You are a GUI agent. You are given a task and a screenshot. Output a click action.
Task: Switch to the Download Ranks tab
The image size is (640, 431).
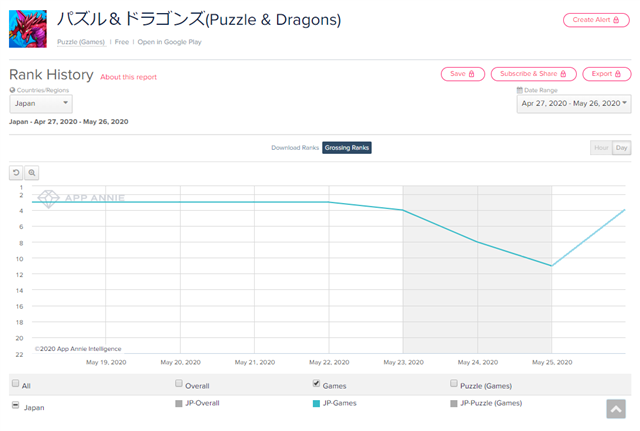coord(295,148)
